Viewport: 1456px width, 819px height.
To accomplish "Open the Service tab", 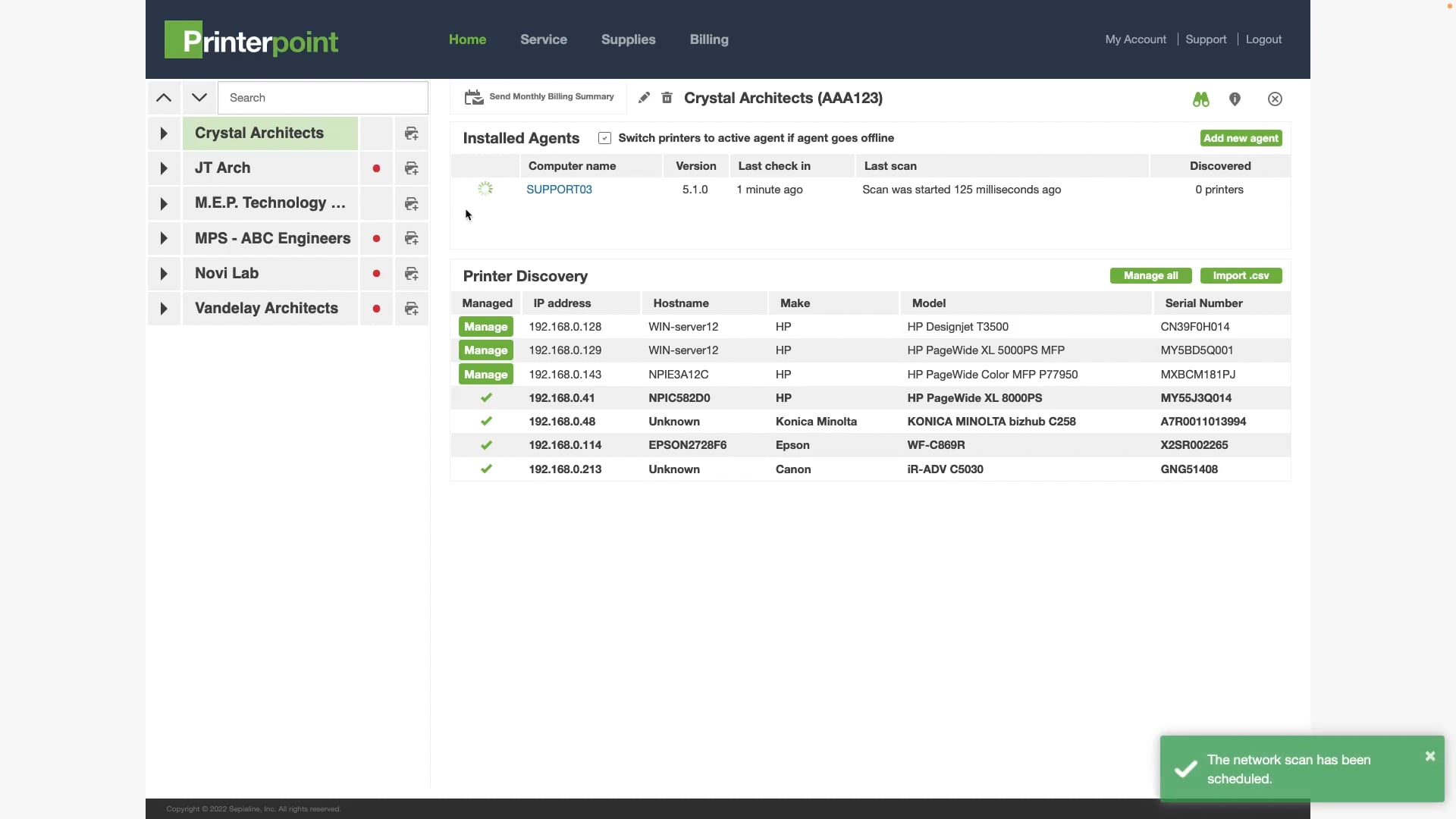I will coord(544,39).
